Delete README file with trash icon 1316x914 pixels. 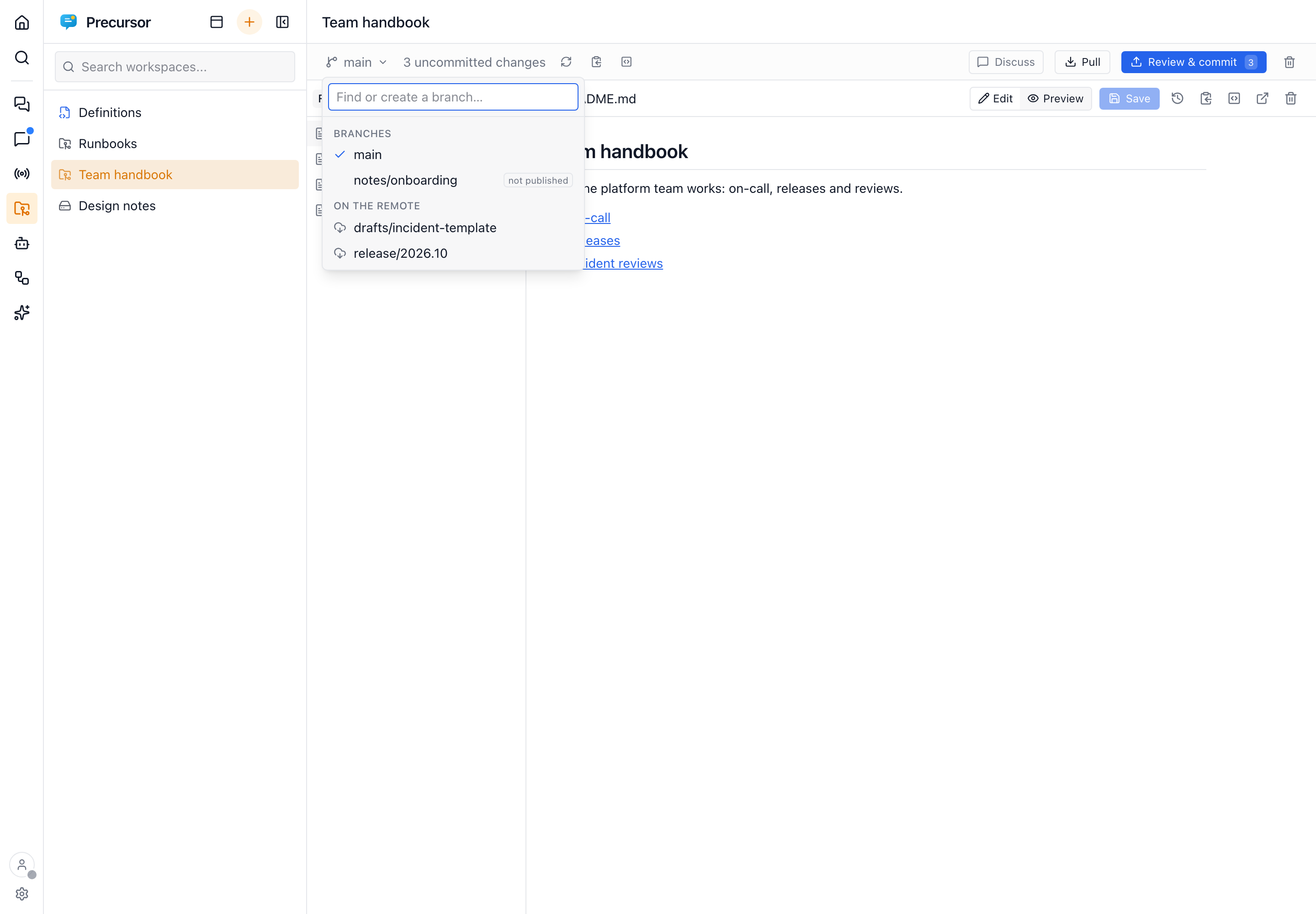[x=1291, y=99]
